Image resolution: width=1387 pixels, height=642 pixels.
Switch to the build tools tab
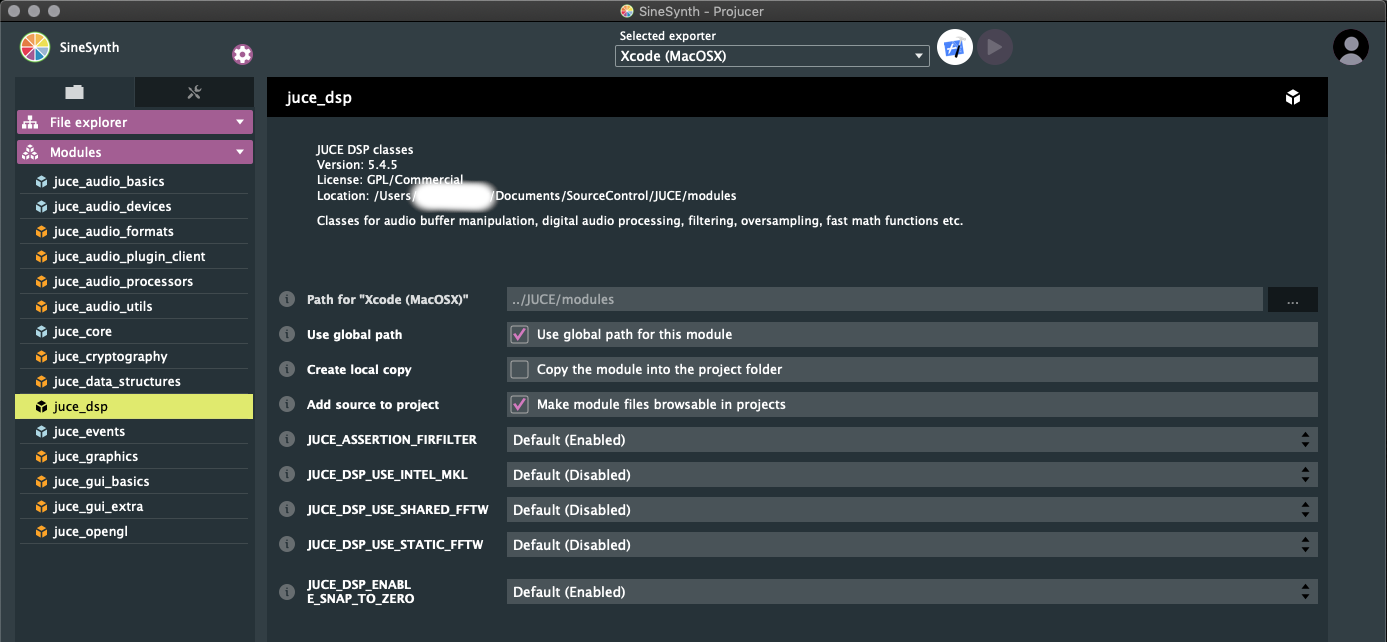(x=194, y=92)
